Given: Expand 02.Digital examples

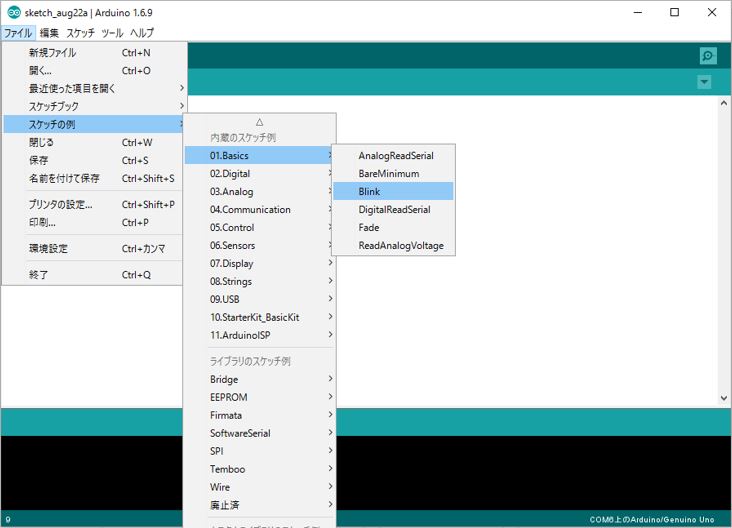Looking at the screenshot, I should click(260, 174).
